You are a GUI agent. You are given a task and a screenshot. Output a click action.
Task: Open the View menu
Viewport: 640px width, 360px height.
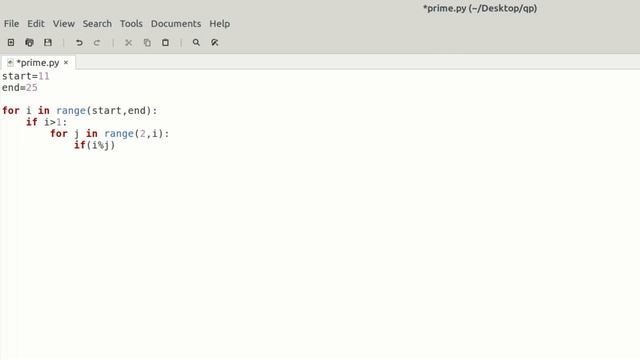64,24
